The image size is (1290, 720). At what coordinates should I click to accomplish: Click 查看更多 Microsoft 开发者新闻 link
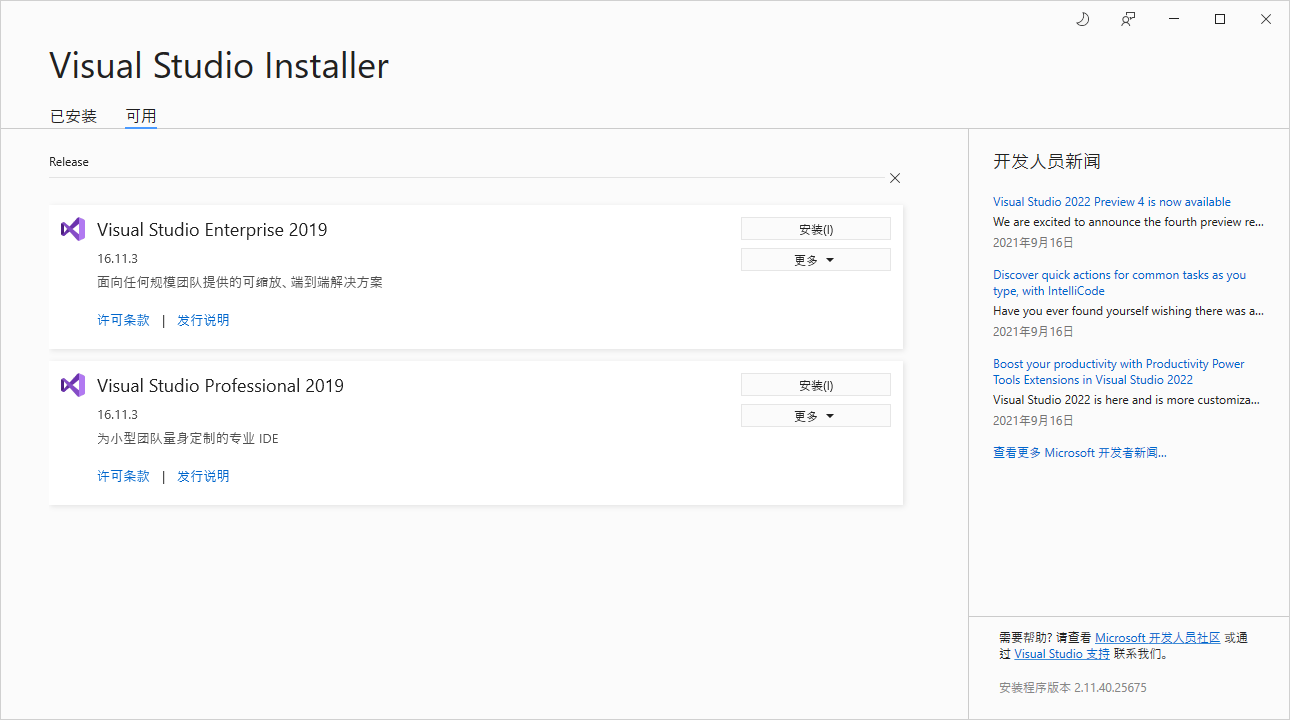[x=1080, y=453]
